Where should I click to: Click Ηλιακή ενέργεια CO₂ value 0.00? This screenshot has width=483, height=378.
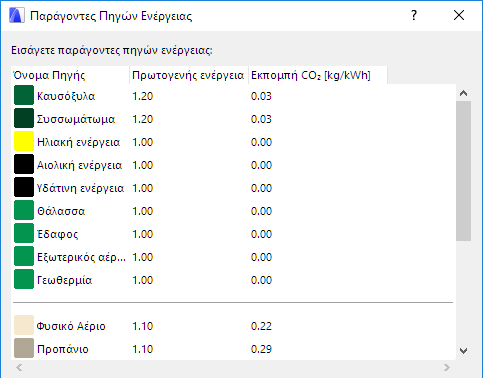[x=261, y=142]
